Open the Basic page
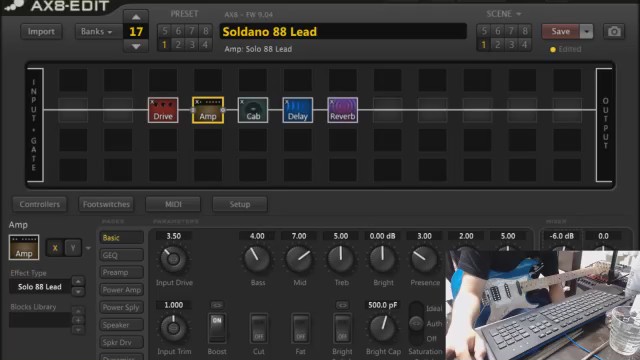This screenshot has width=640, height=360. click(121, 238)
